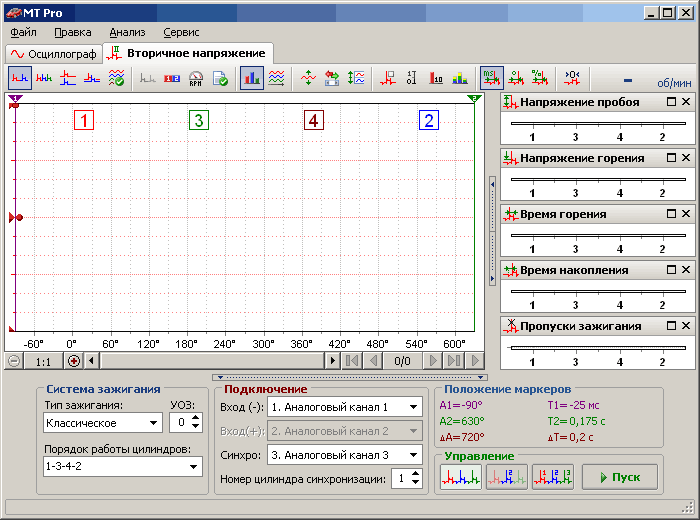Click the horizontal scrollbar track below graph
Viewport: 700px width, 520px height.
(210, 360)
